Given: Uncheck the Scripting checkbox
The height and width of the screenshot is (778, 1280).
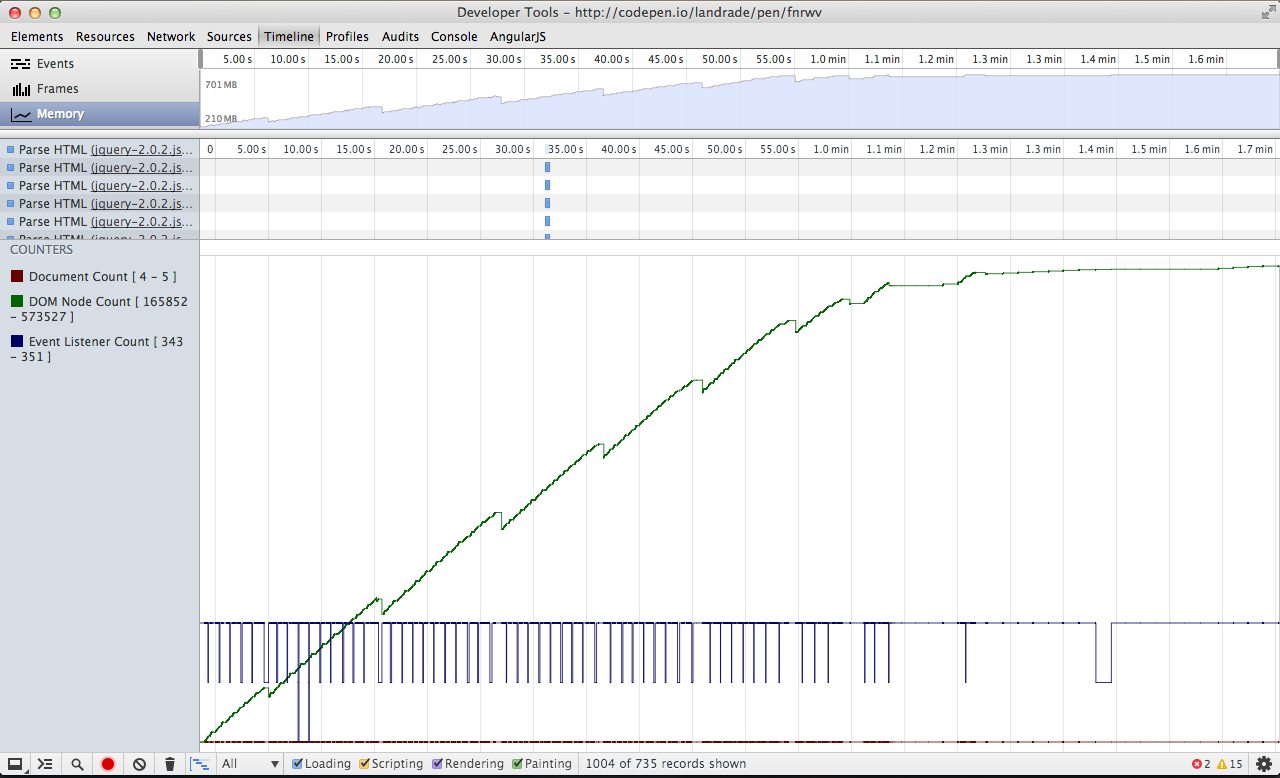Looking at the screenshot, I should tap(364, 764).
